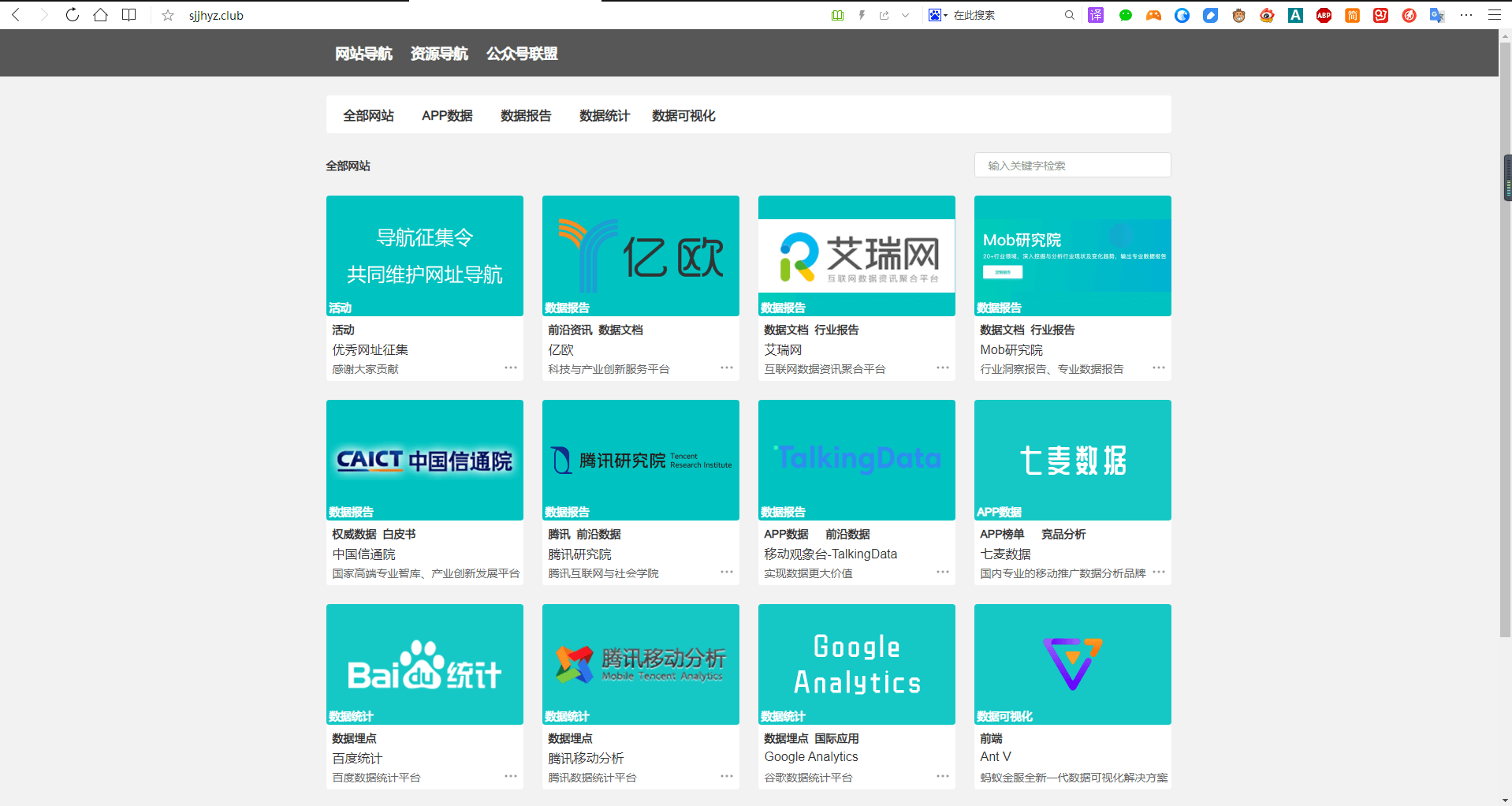Go back with the browser back arrow
The height and width of the screenshot is (806, 1512).
pyautogui.click(x=16, y=15)
